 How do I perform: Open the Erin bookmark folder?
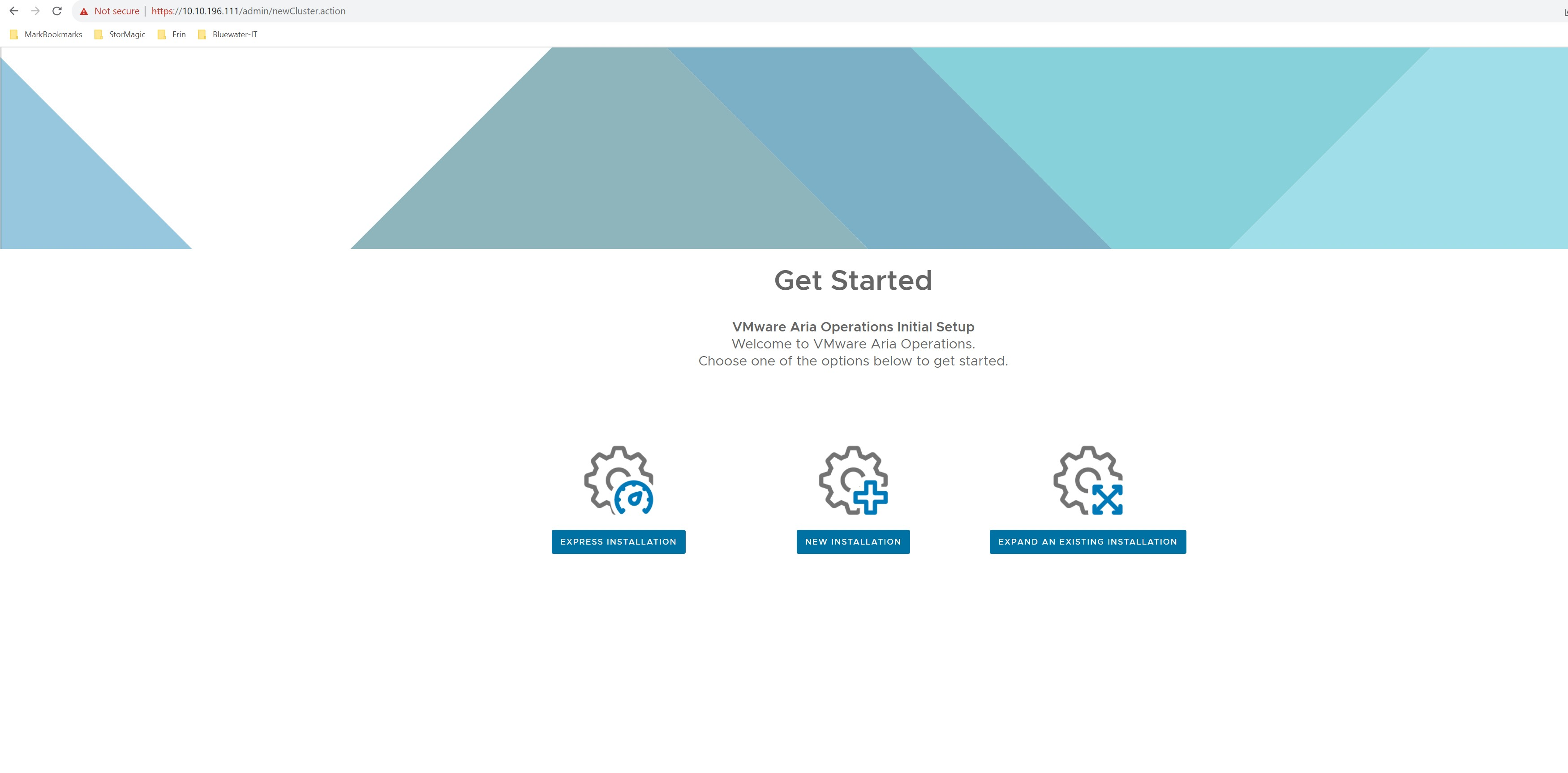172,34
